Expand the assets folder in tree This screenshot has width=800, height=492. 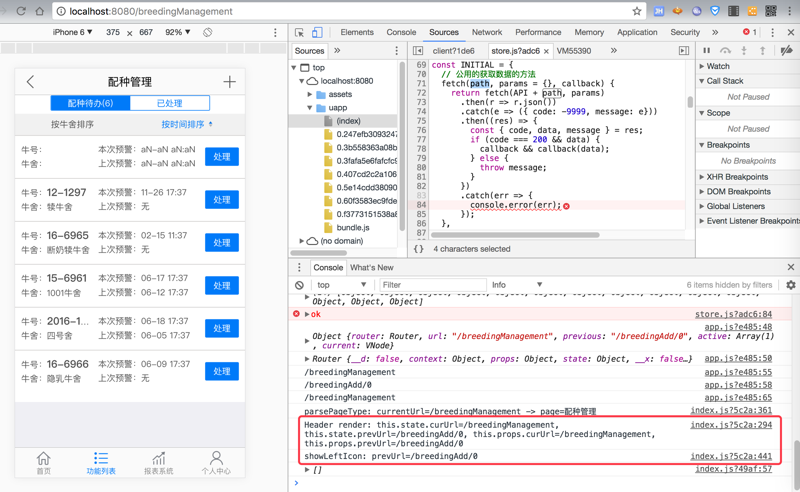pyautogui.click(x=311, y=95)
